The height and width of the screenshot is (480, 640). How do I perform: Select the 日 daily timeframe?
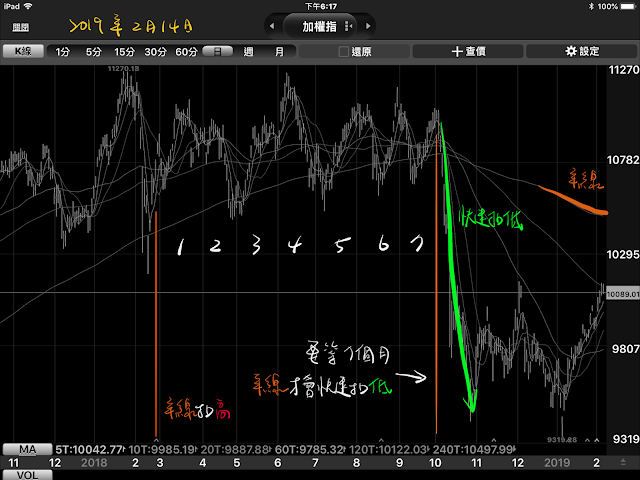[218, 51]
